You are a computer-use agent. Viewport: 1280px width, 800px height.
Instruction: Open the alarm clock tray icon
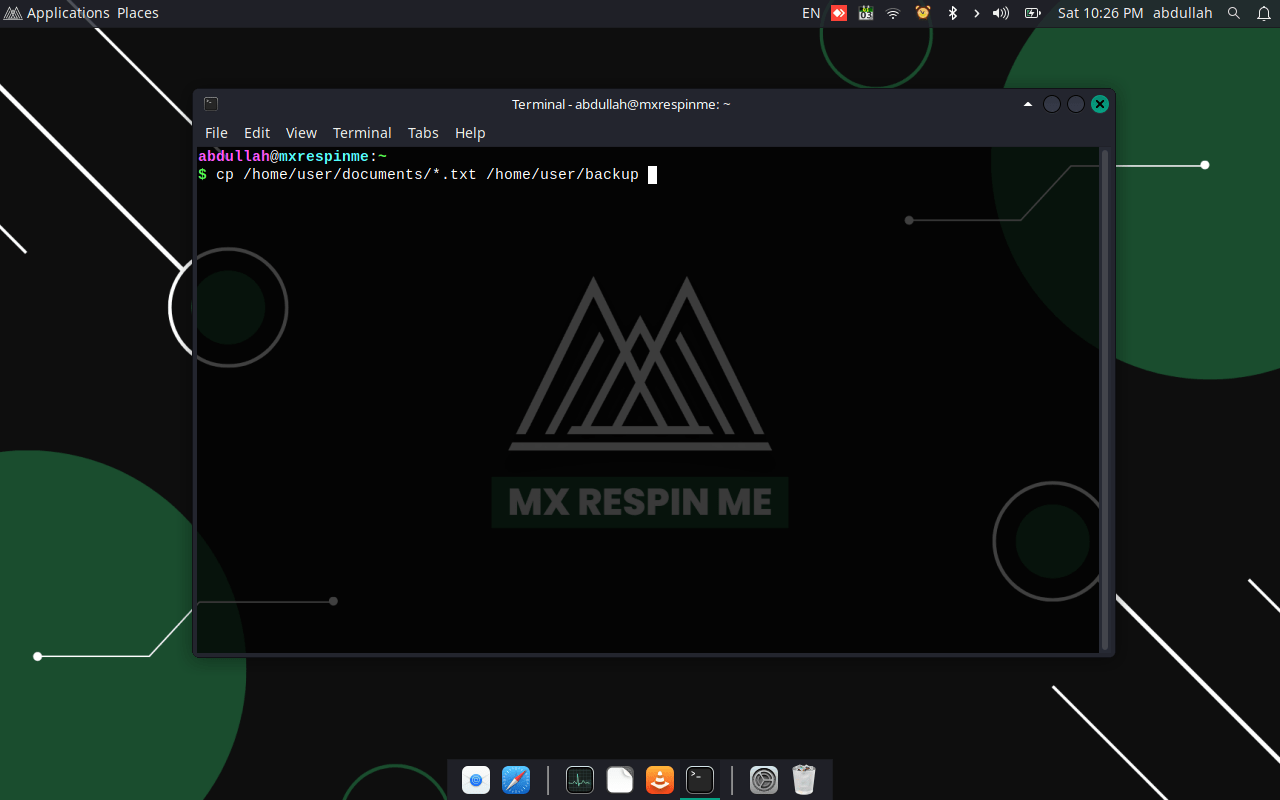click(923, 13)
